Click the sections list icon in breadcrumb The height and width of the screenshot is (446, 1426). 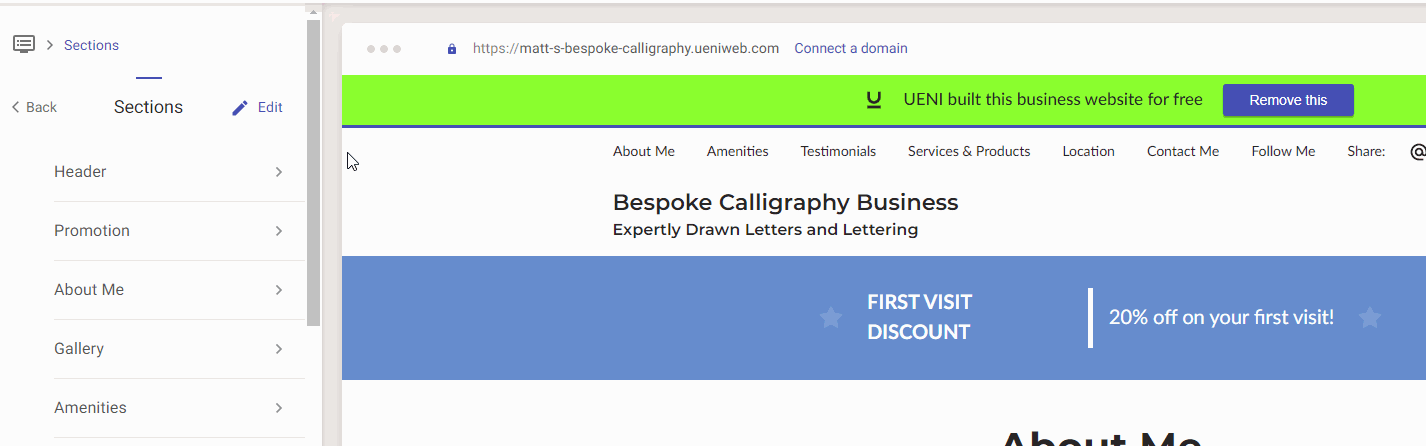pyautogui.click(x=24, y=44)
